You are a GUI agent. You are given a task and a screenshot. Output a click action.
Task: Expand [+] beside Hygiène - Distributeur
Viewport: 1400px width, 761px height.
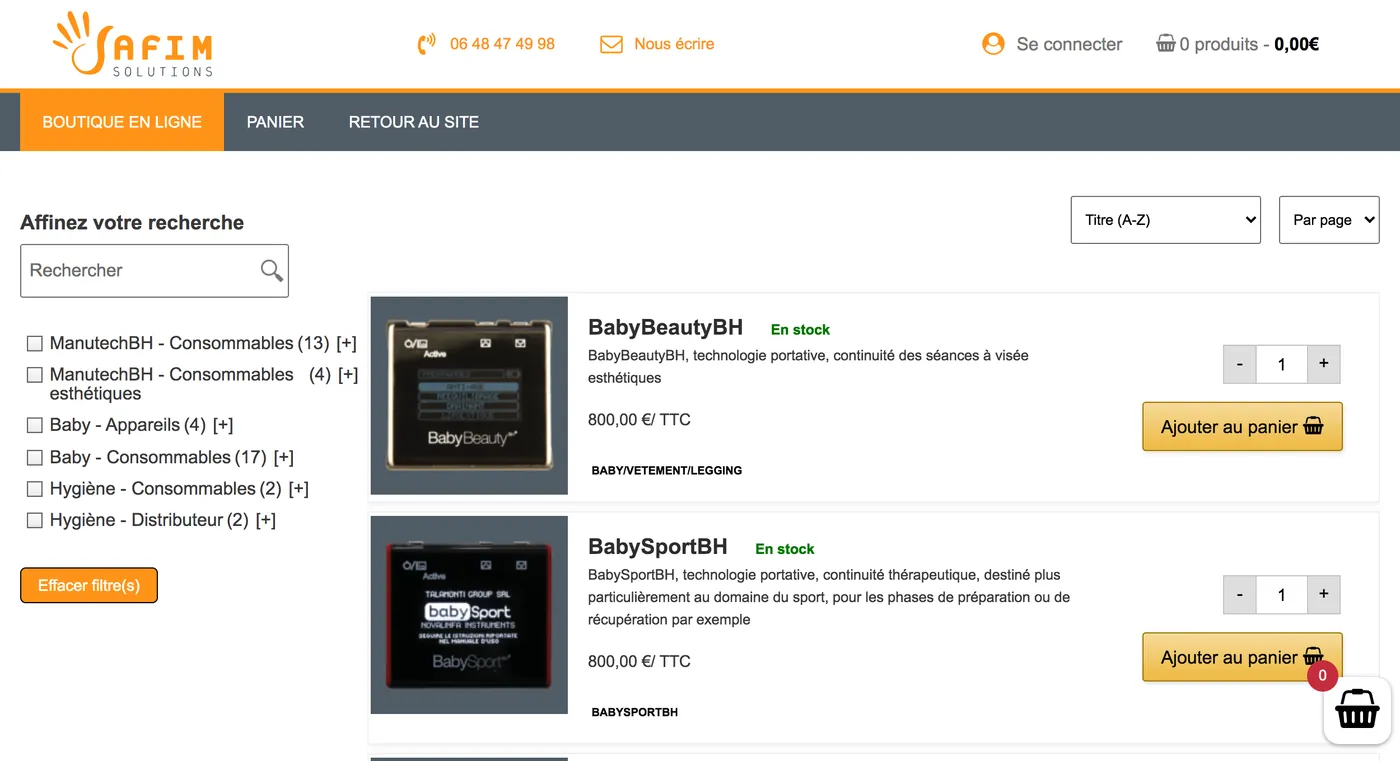pos(266,520)
